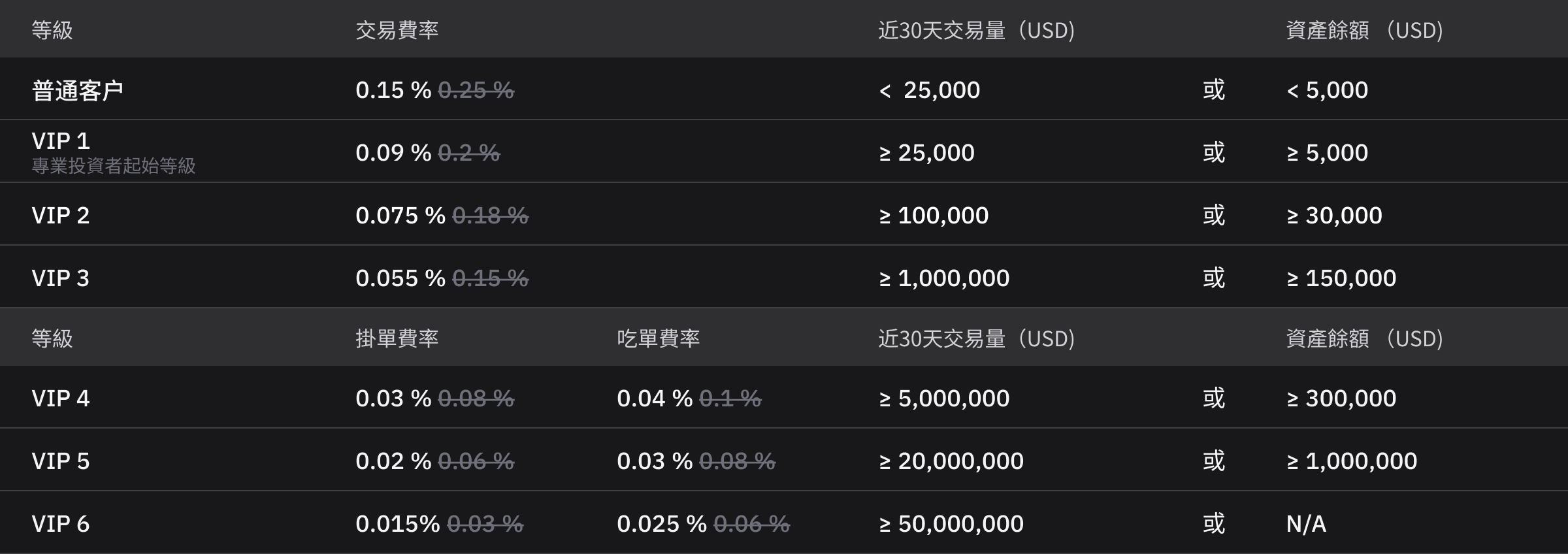This screenshot has width=1568, height=554.
Task: Select the VIP 6 row label
Action: [61, 524]
